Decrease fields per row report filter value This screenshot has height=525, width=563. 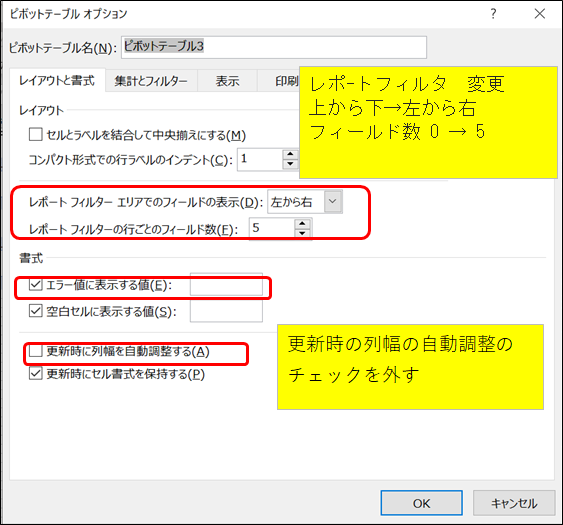point(302,233)
